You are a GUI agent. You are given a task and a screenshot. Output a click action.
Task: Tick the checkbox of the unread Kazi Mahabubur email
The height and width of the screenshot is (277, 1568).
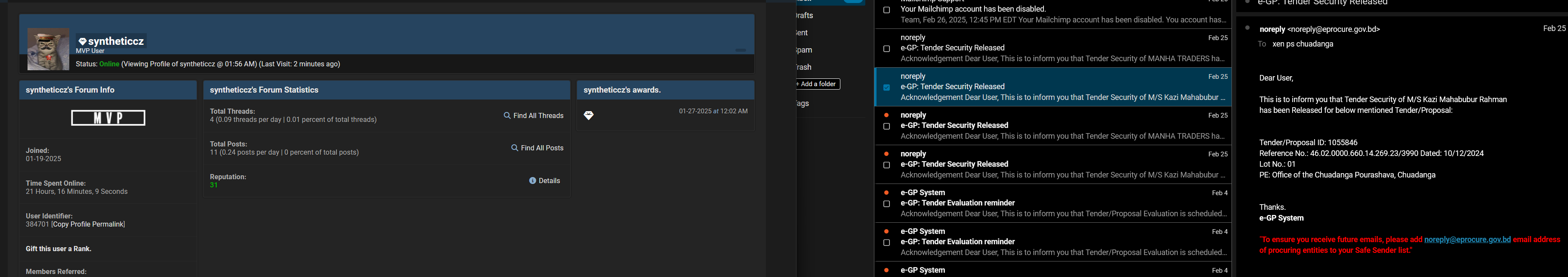886,165
